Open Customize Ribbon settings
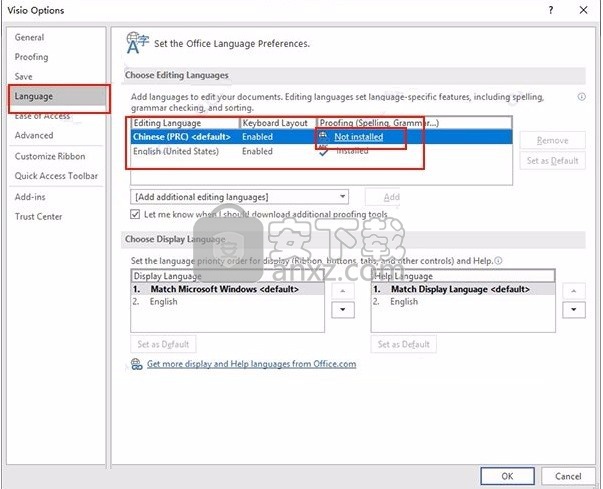This screenshot has height=489, width=603. point(50,156)
